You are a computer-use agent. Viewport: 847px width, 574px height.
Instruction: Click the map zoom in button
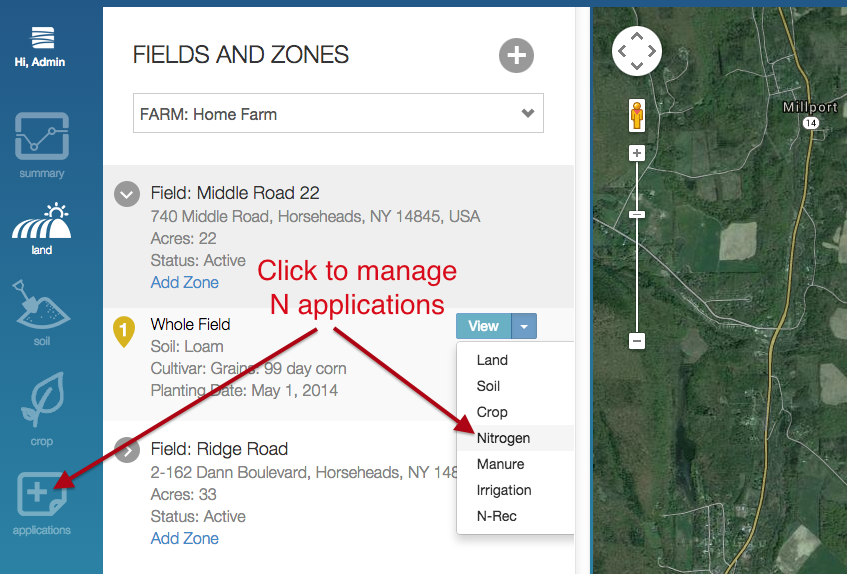point(636,153)
